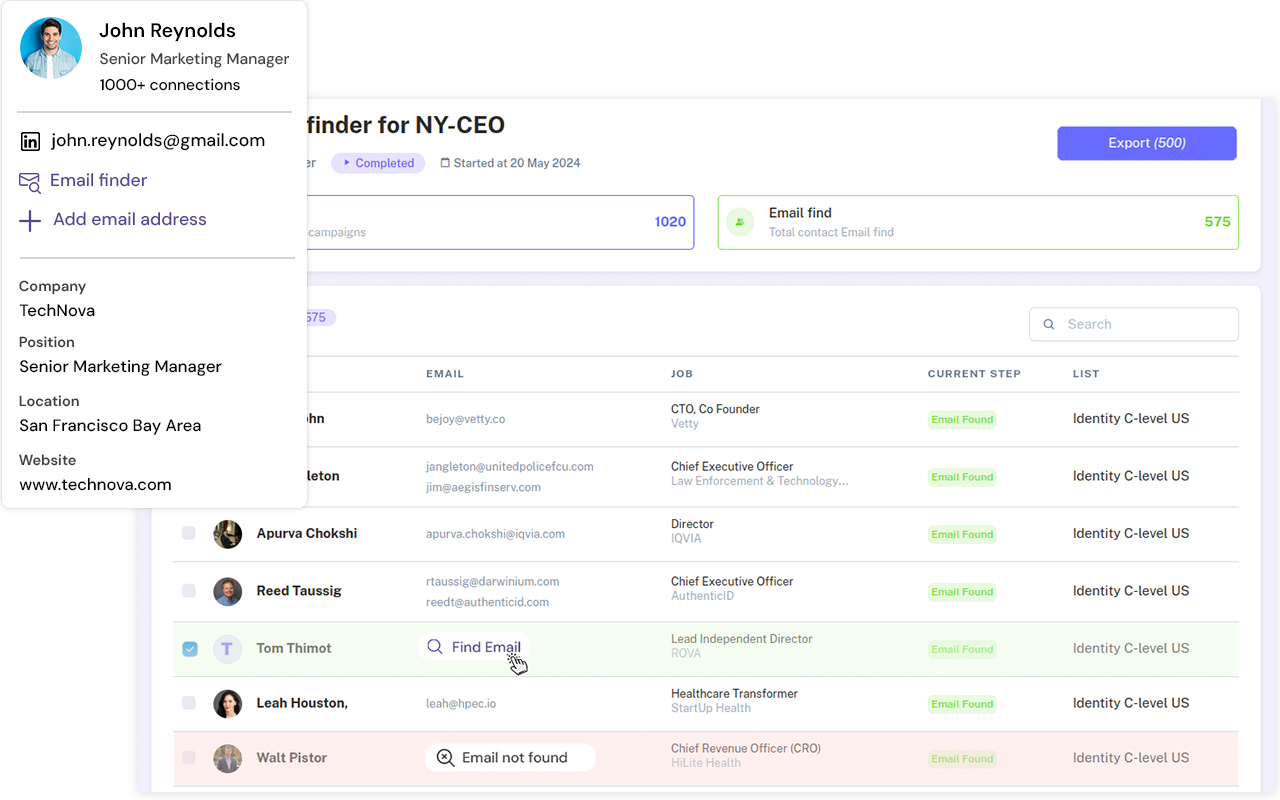The image size is (1280, 800).
Task: Click the green Email find contact icon
Action: pyautogui.click(x=740, y=222)
